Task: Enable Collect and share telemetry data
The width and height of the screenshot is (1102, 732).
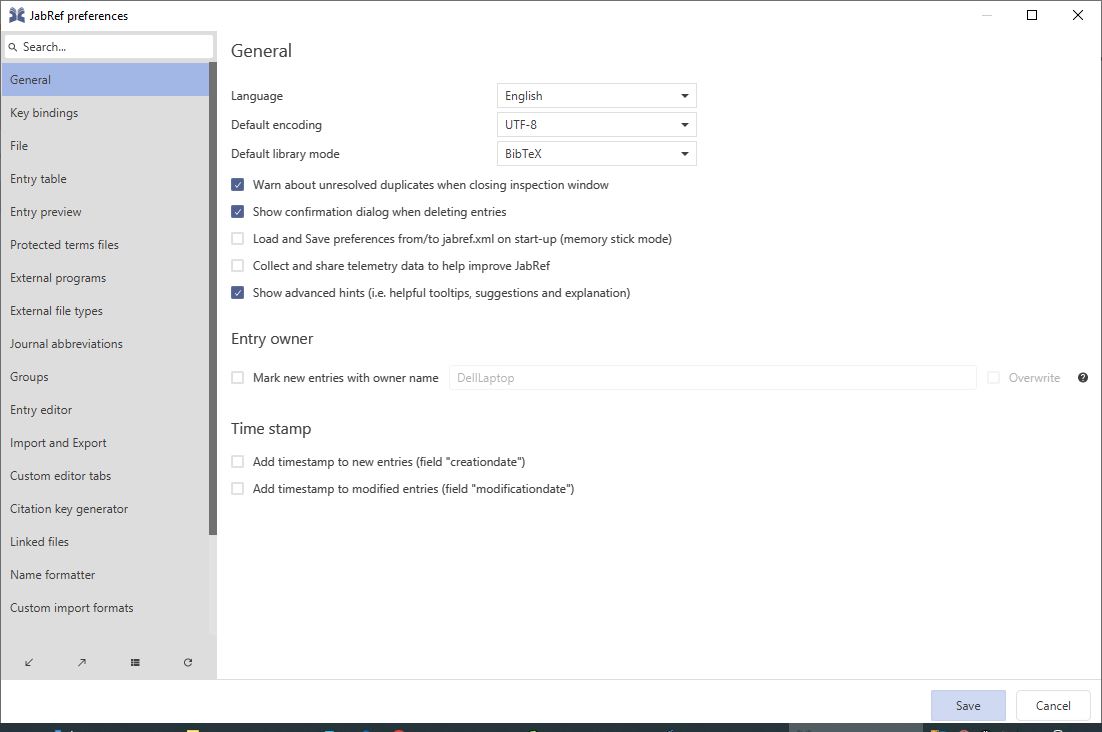Action: tap(238, 266)
